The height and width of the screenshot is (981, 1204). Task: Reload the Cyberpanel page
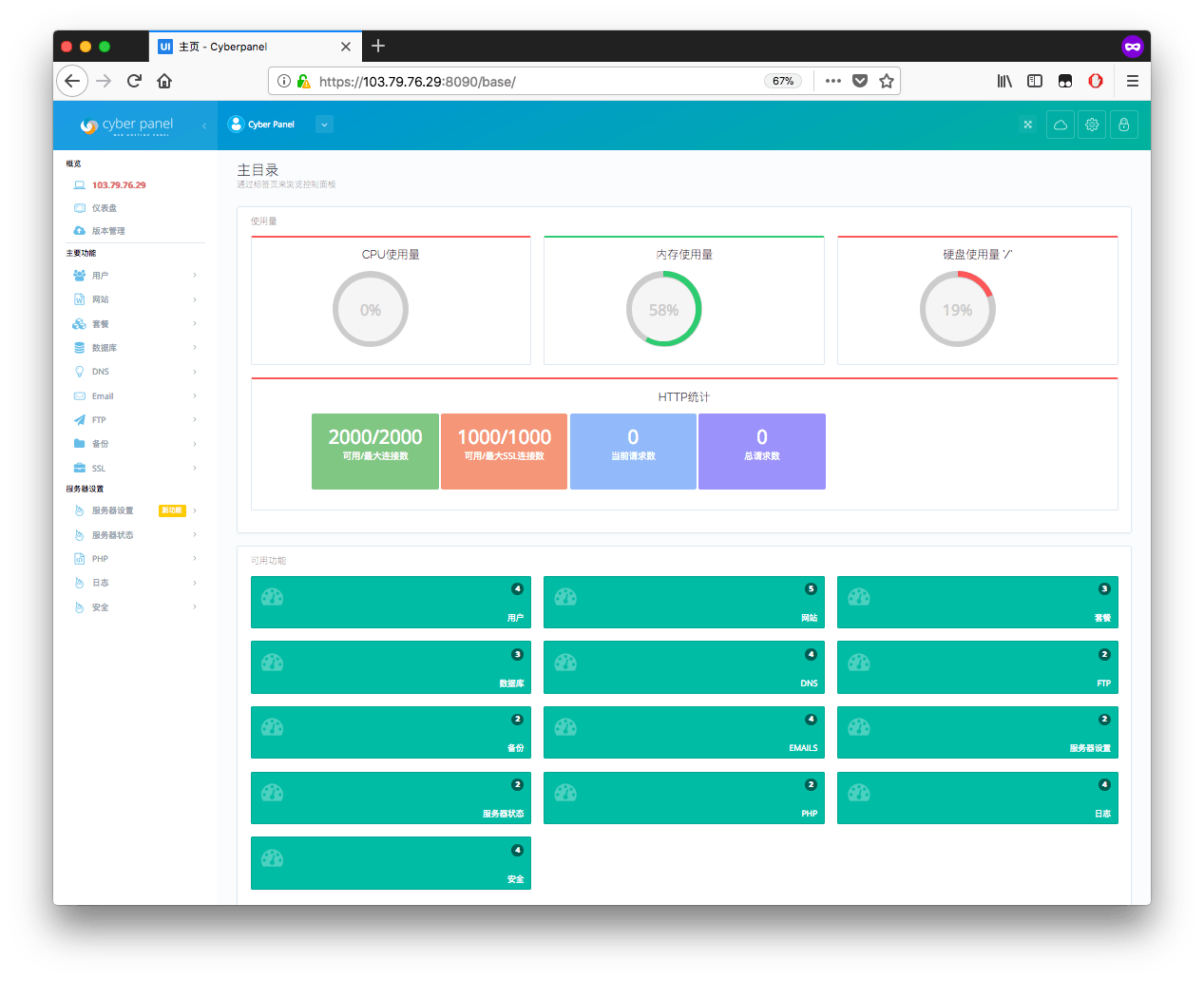[x=134, y=81]
